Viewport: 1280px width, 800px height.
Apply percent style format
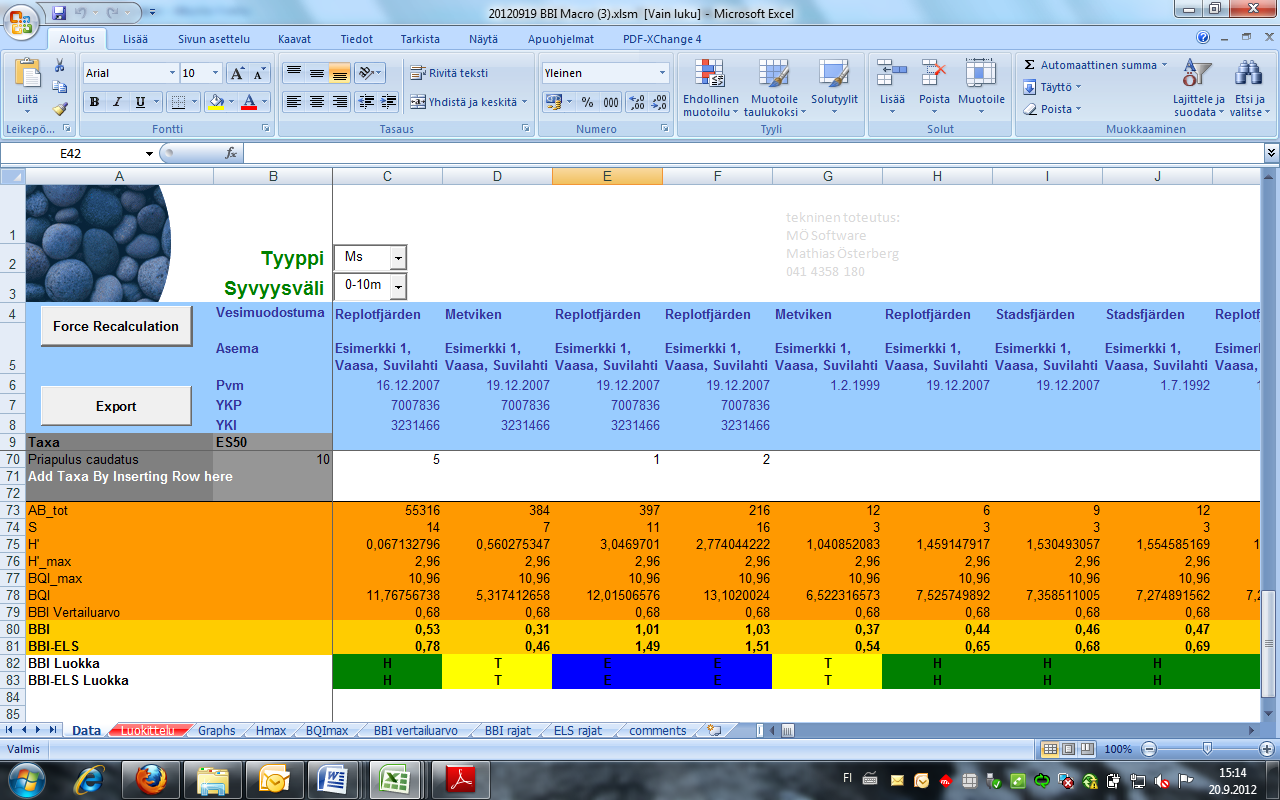pos(587,102)
